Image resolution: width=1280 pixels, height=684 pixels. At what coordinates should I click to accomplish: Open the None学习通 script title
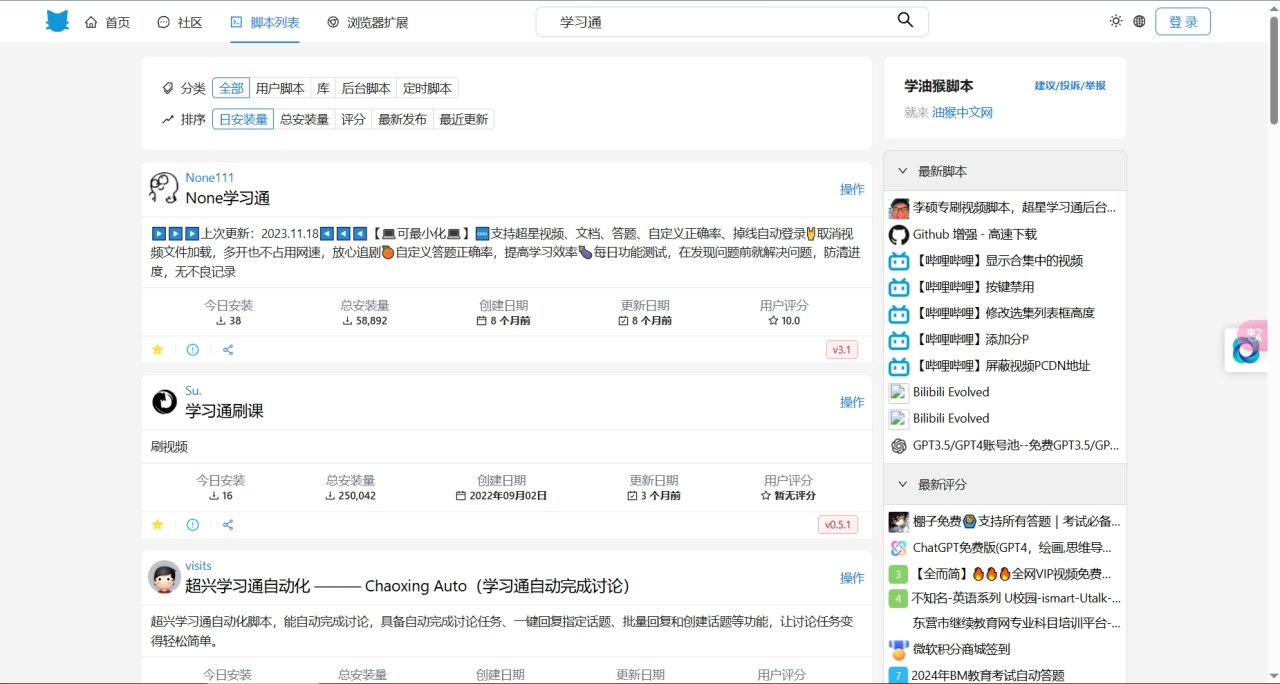click(227, 198)
